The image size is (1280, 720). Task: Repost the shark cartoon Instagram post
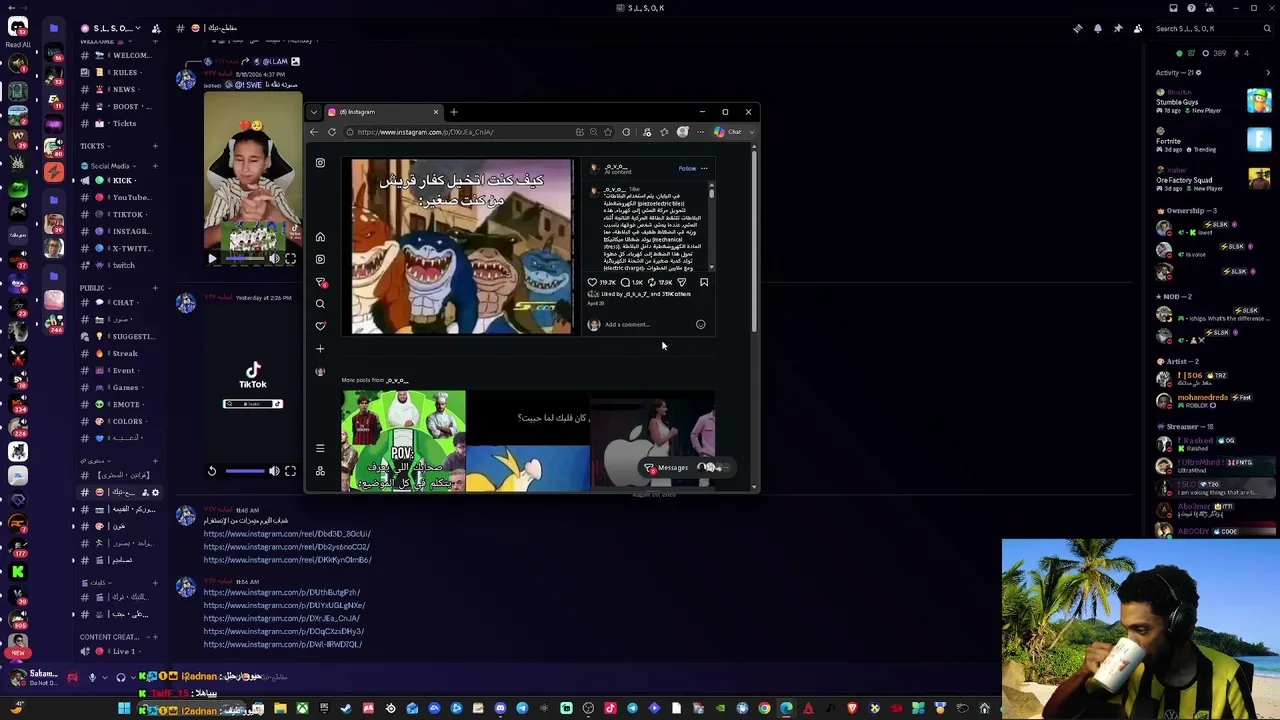[x=651, y=282]
